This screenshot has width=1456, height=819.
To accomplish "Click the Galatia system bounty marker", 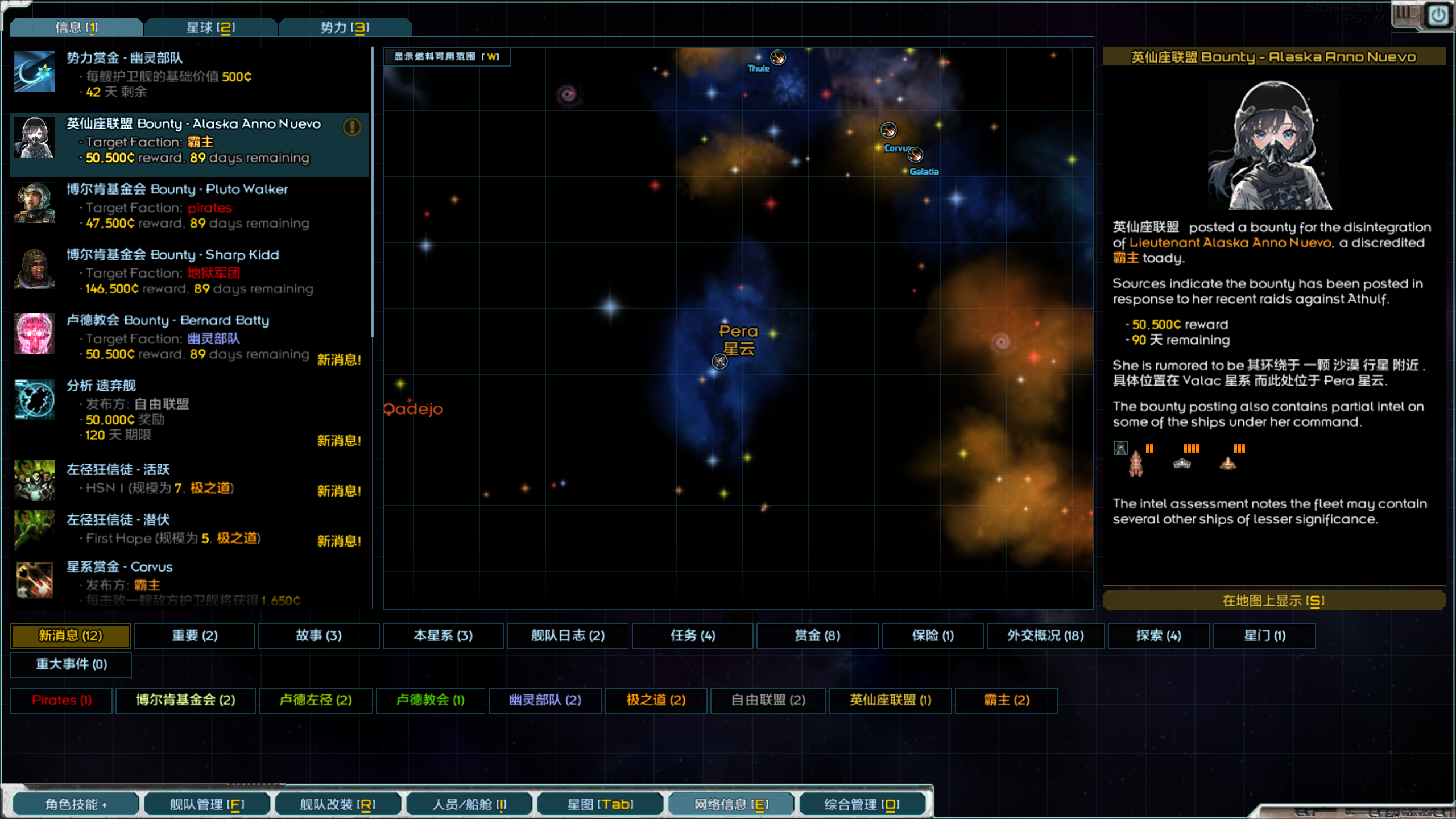I will 915,155.
